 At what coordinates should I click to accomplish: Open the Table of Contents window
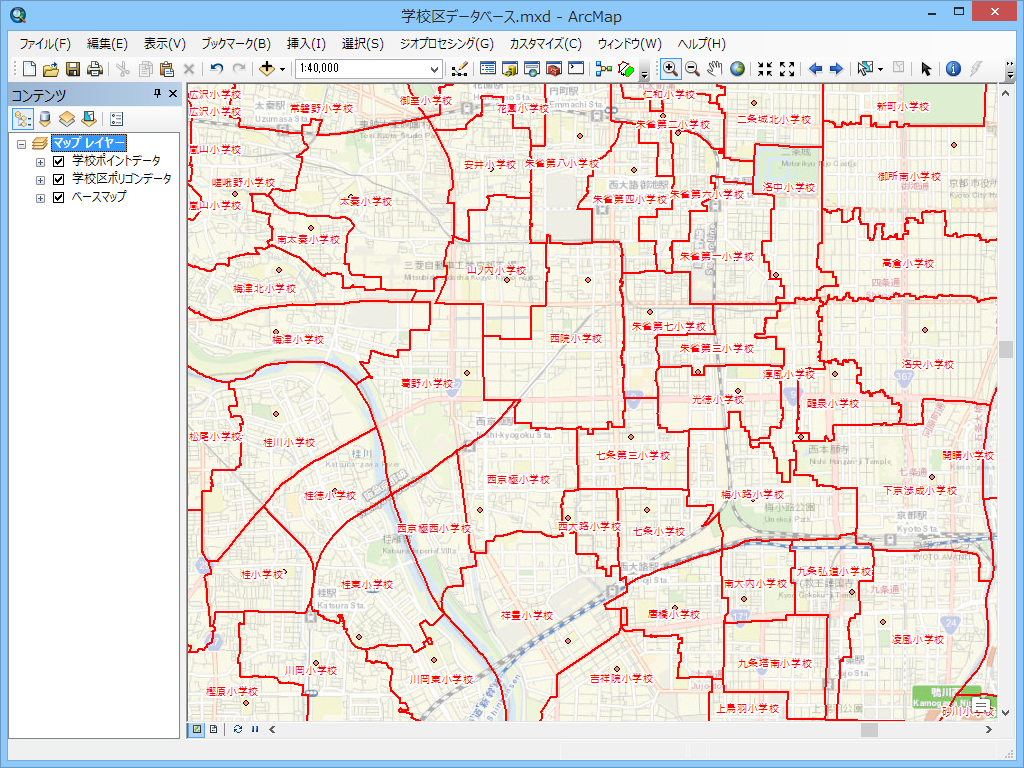(488, 69)
